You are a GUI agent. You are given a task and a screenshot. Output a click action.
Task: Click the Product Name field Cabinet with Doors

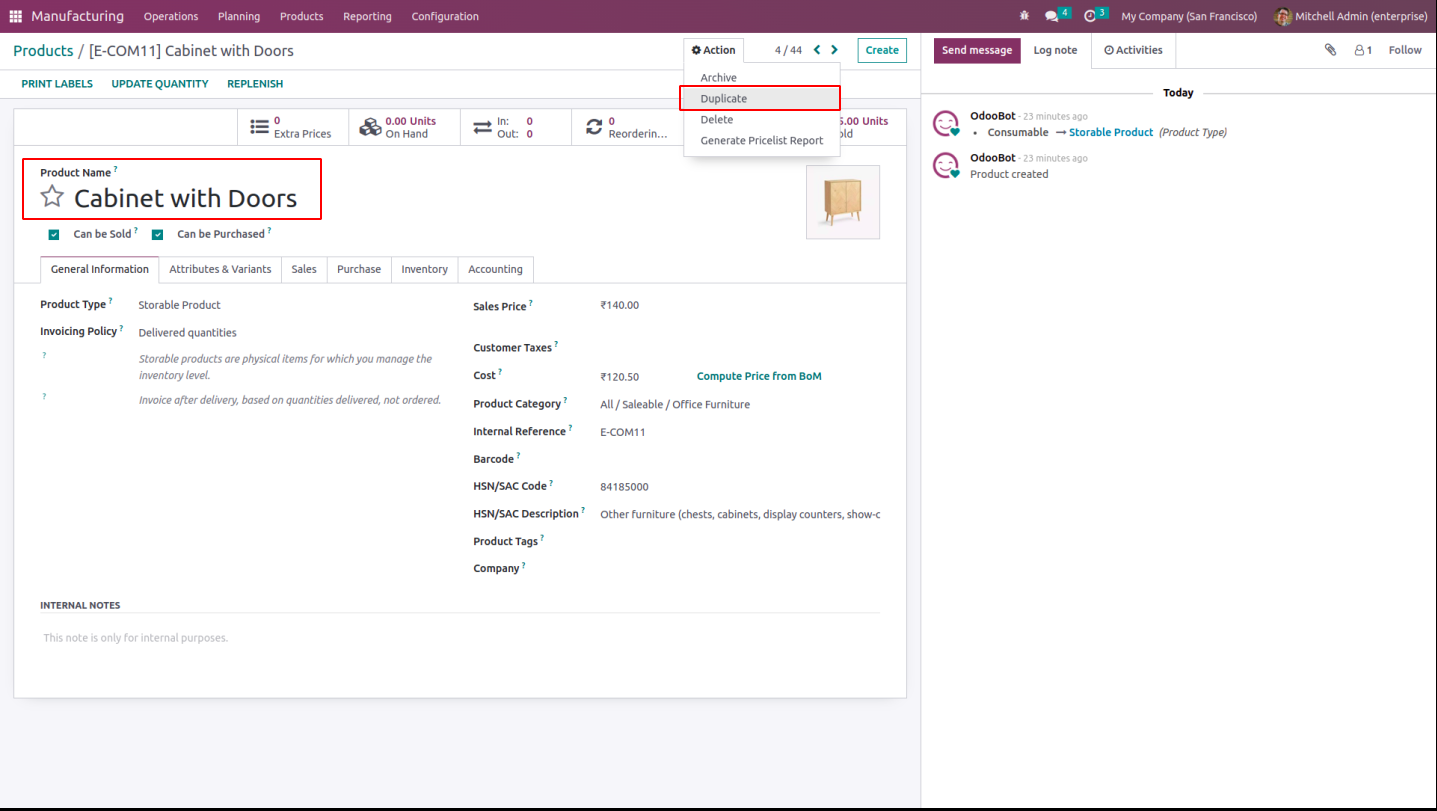click(x=185, y=198)
